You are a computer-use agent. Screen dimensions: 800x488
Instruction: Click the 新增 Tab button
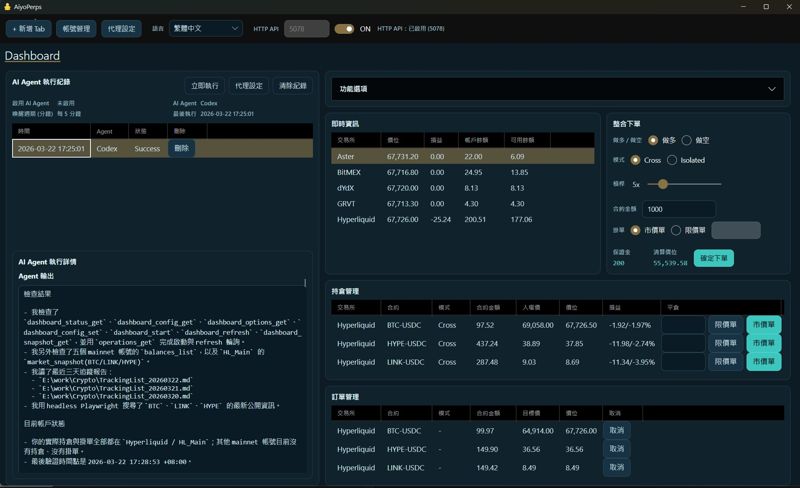tap(29, 29)
